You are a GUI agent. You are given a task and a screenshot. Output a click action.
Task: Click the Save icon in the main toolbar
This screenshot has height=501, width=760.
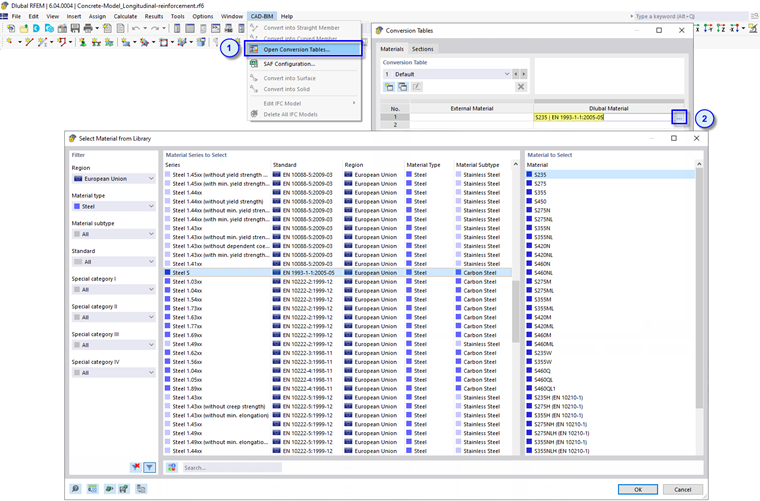click(x=75, y=29)
